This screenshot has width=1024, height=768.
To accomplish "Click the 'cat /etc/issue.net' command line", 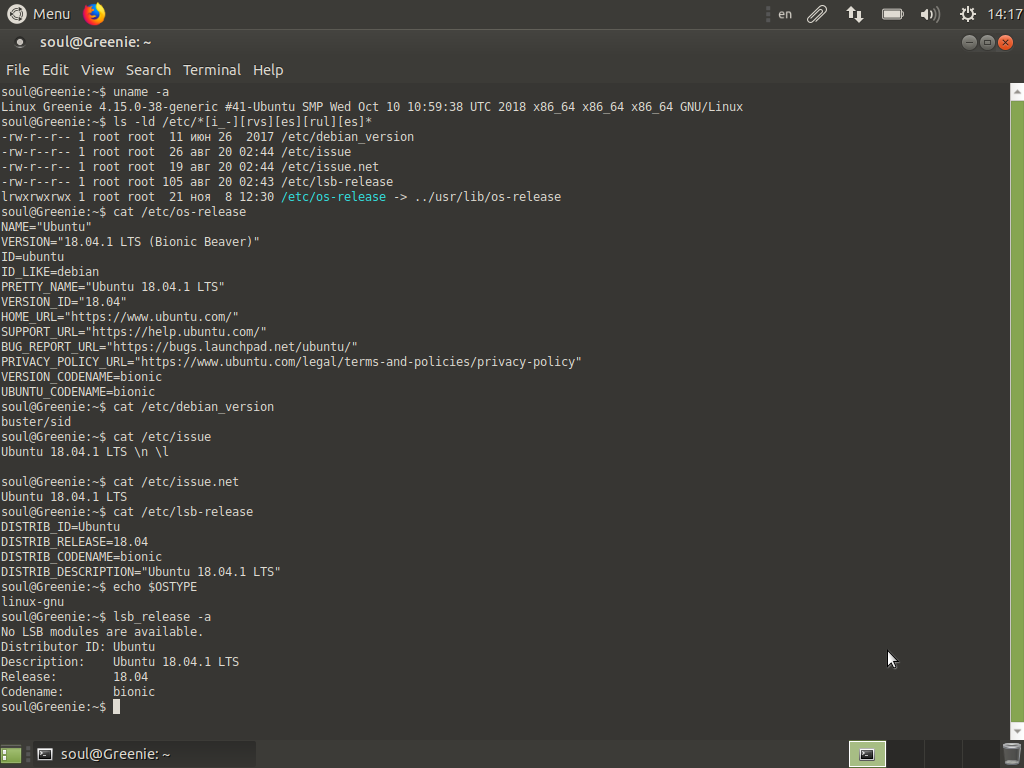I will click(x=120, y=483).
